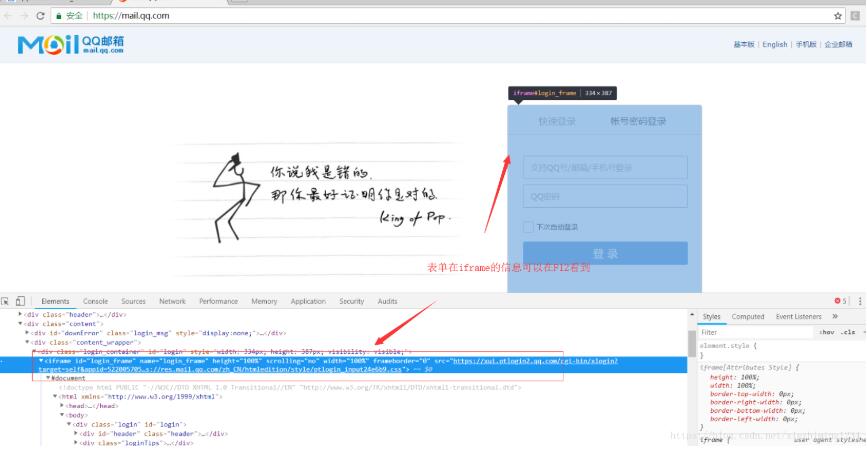Check the auto-login checkbox in login form
This screenshot has height=463, width=867.
[x=529, y=227]
